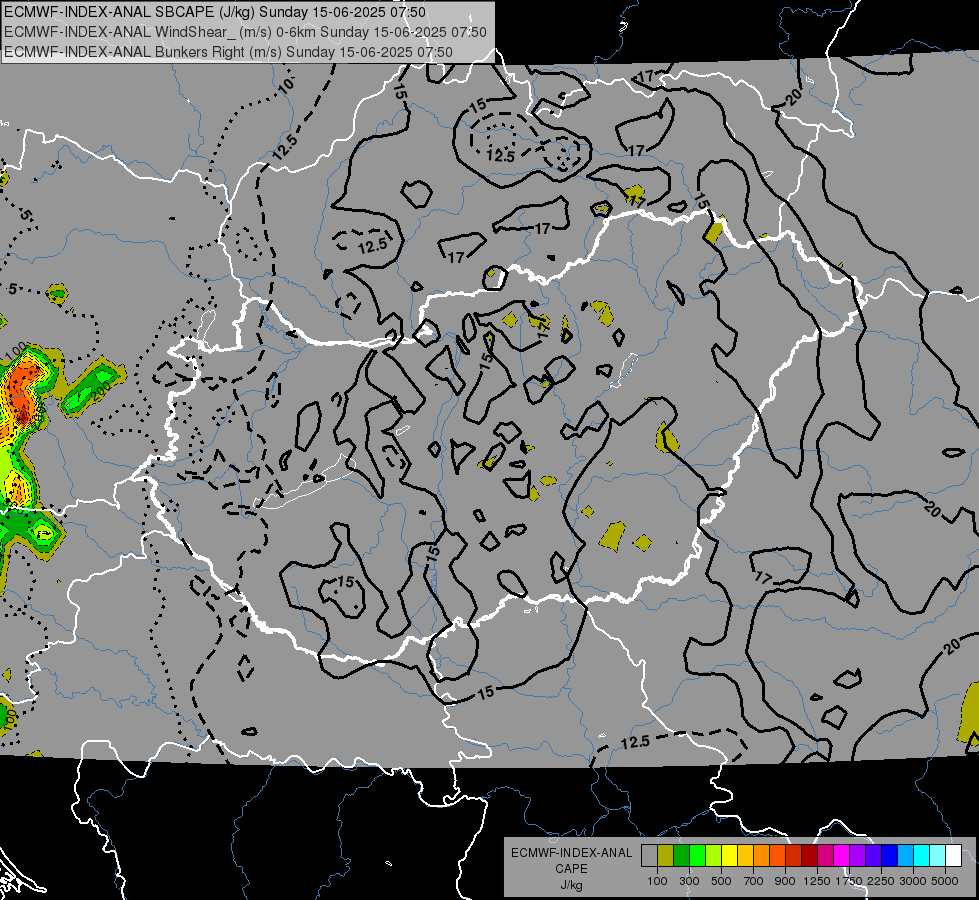Click the Bunkers Right title line

[228, 52]
